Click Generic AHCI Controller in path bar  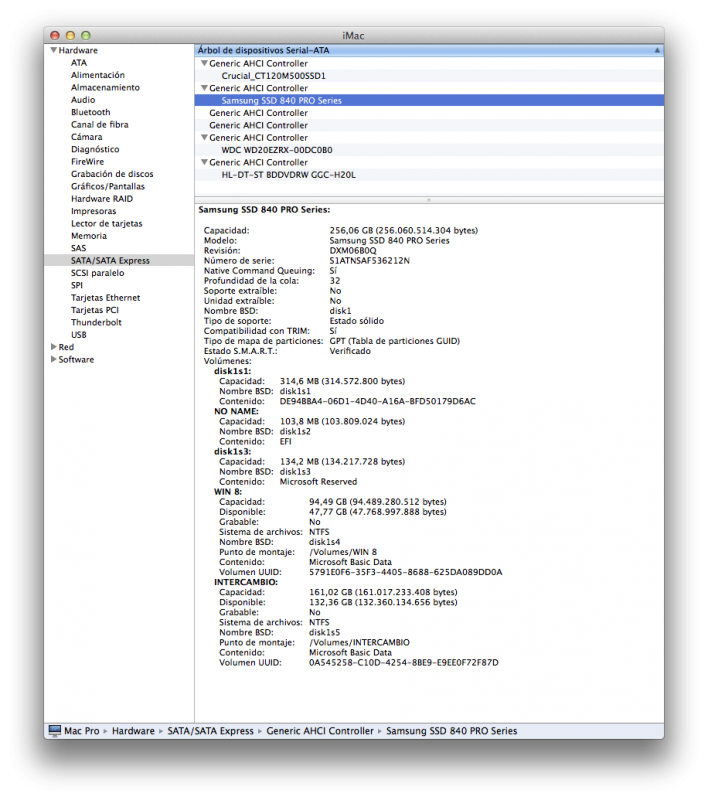click(x=320, y=731)
